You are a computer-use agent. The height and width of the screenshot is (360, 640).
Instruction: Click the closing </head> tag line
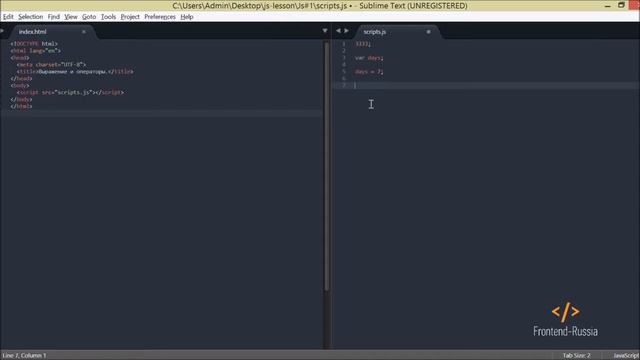click(21, 78)
